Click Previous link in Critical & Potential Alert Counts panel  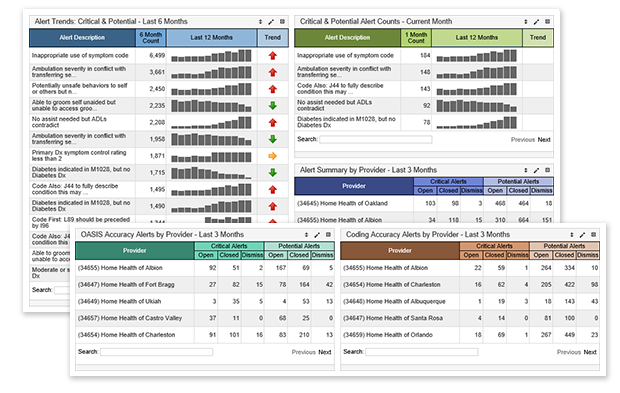coord(523,140)
